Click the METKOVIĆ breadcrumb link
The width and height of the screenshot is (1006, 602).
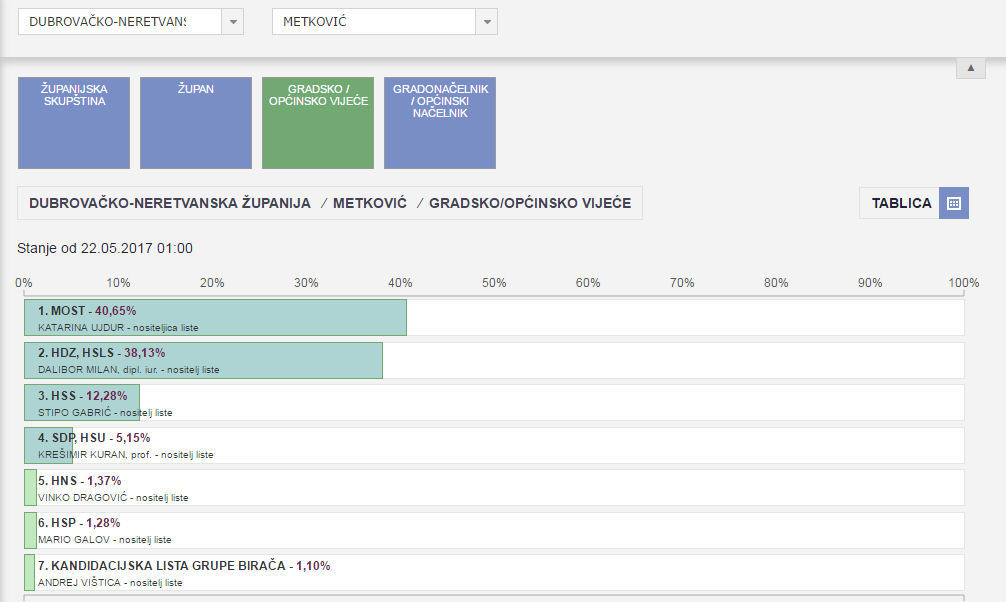click(370, 203)
